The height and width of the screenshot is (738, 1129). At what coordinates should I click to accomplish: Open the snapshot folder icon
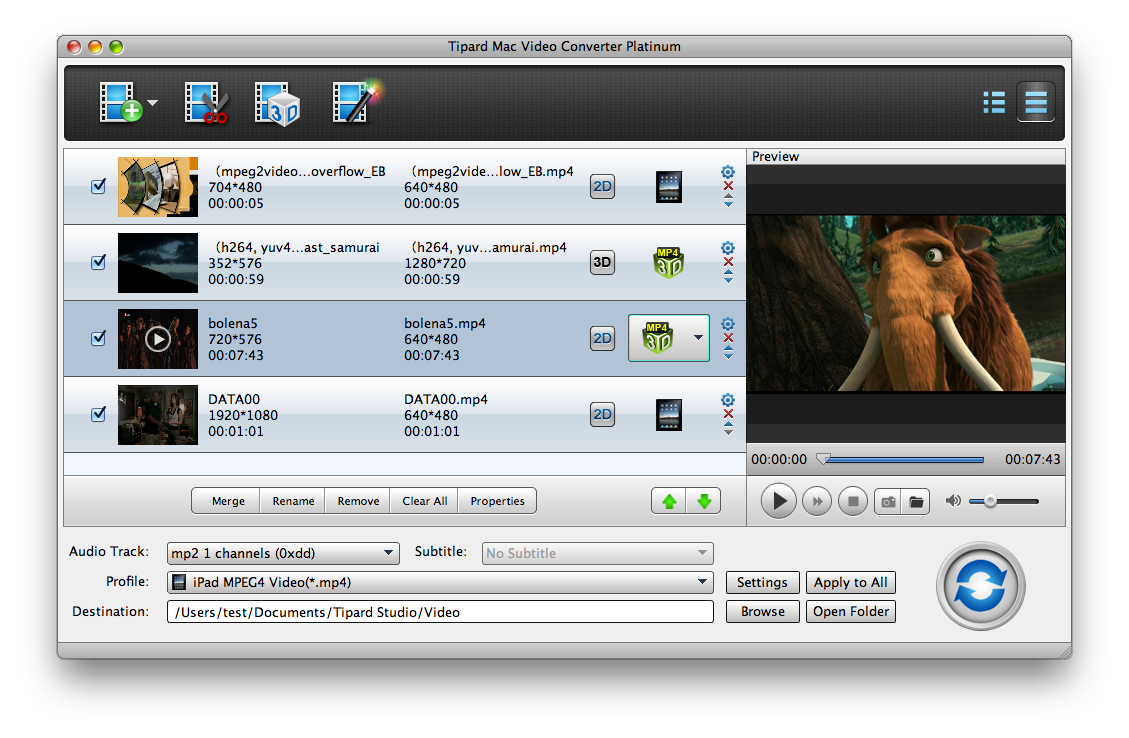[x=916, y=502]
